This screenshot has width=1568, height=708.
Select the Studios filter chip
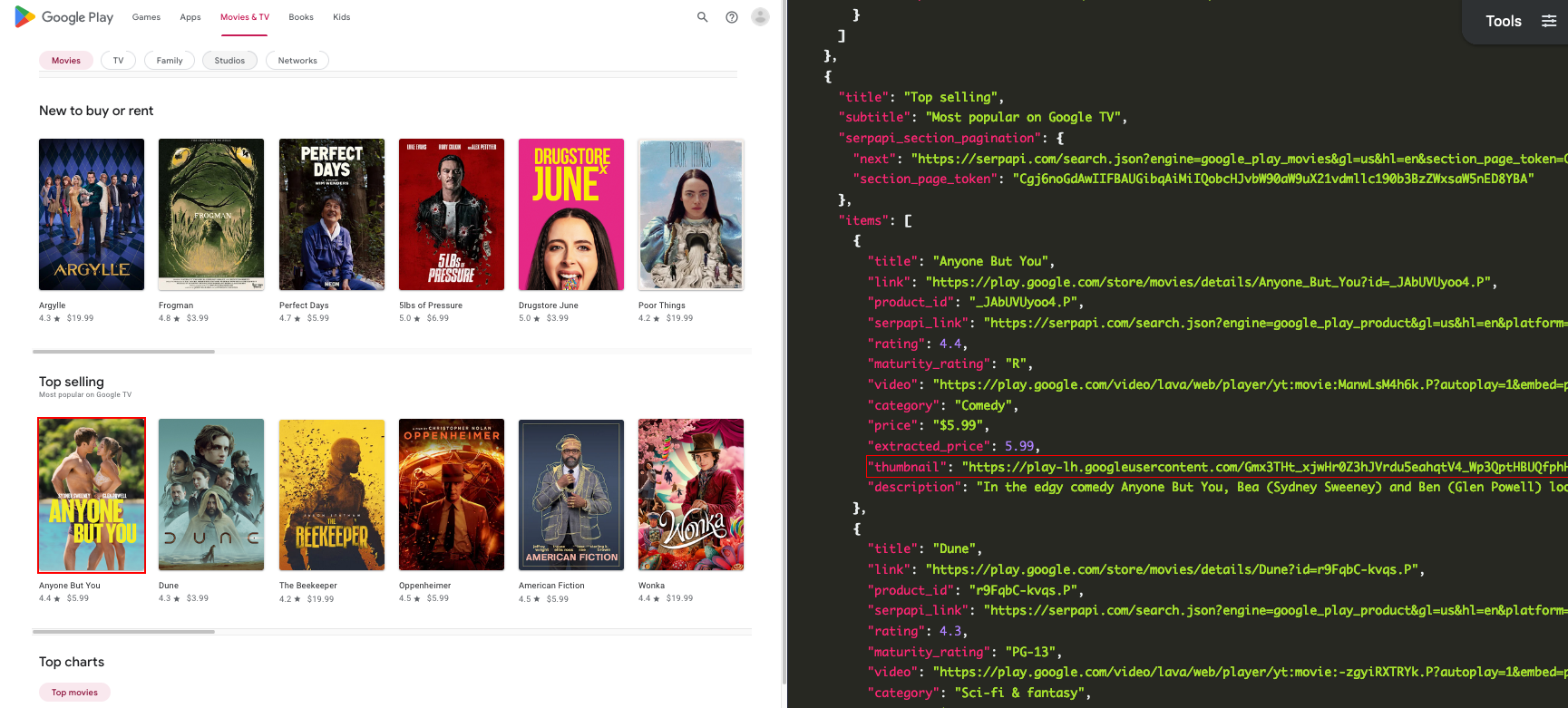229,61
